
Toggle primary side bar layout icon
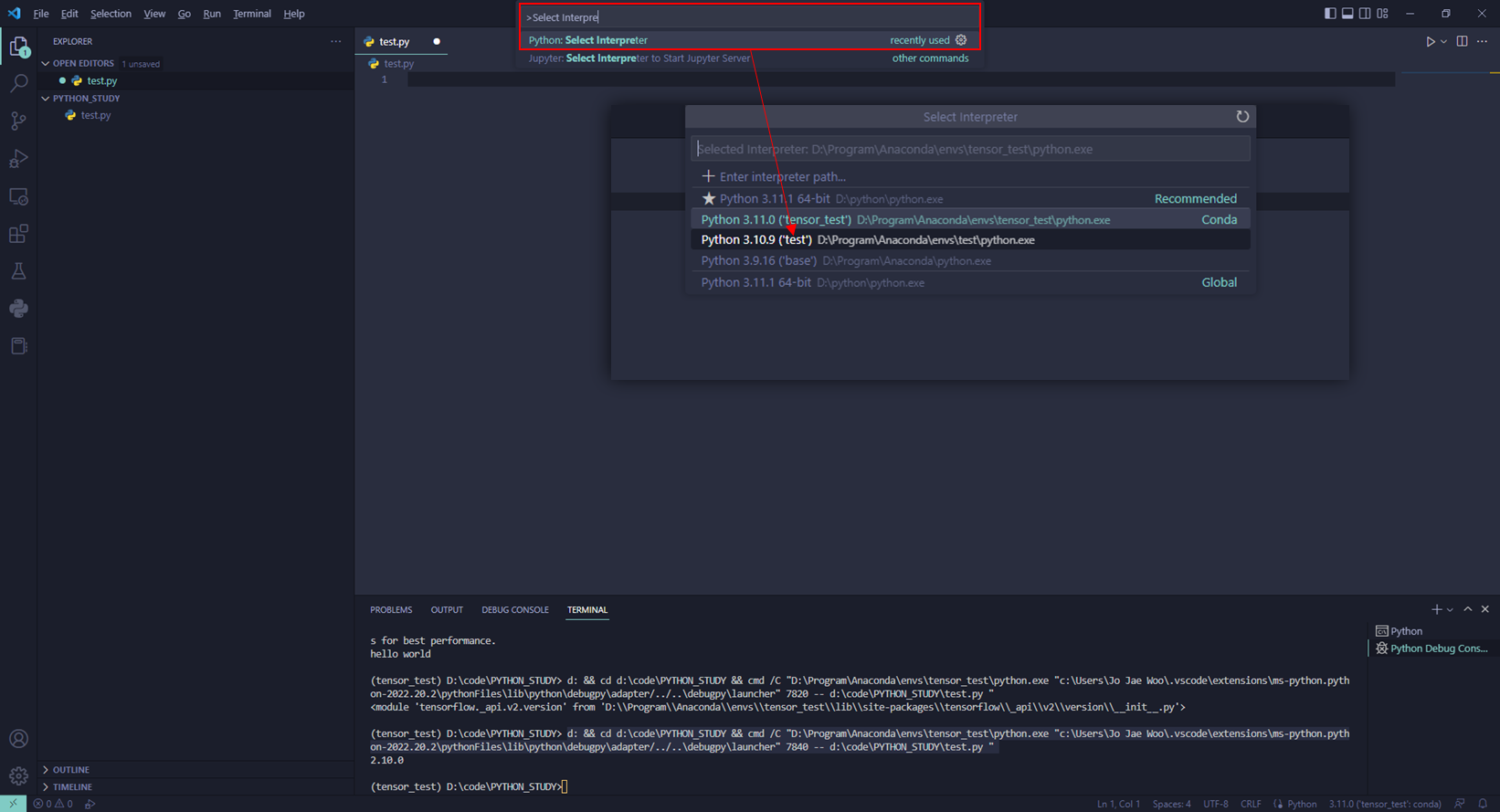[1330, 14]
